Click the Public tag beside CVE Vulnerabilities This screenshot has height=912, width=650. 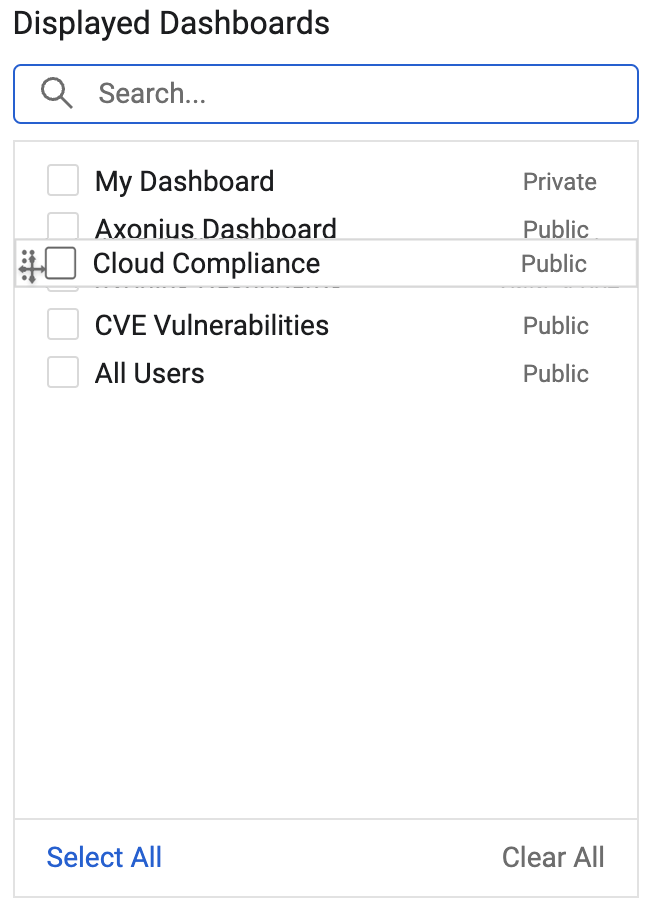click(556, 325)
